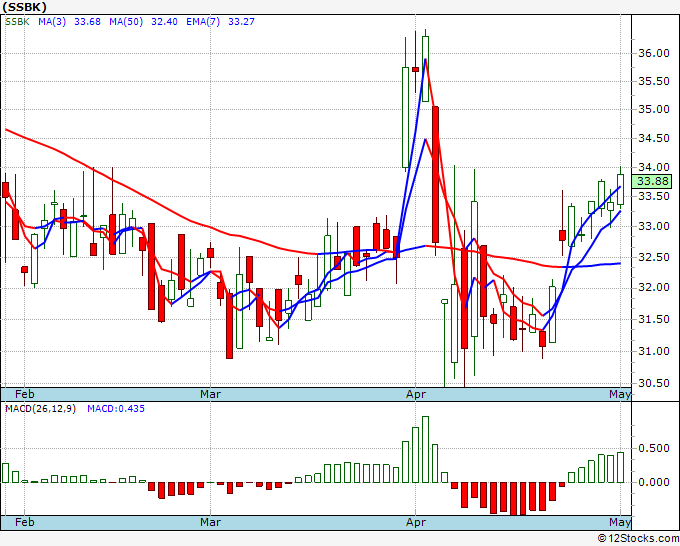This screenshot has width=680, height=546.
Task: Click the 36.00 price axis label
Action: click(x=654, y=53)
